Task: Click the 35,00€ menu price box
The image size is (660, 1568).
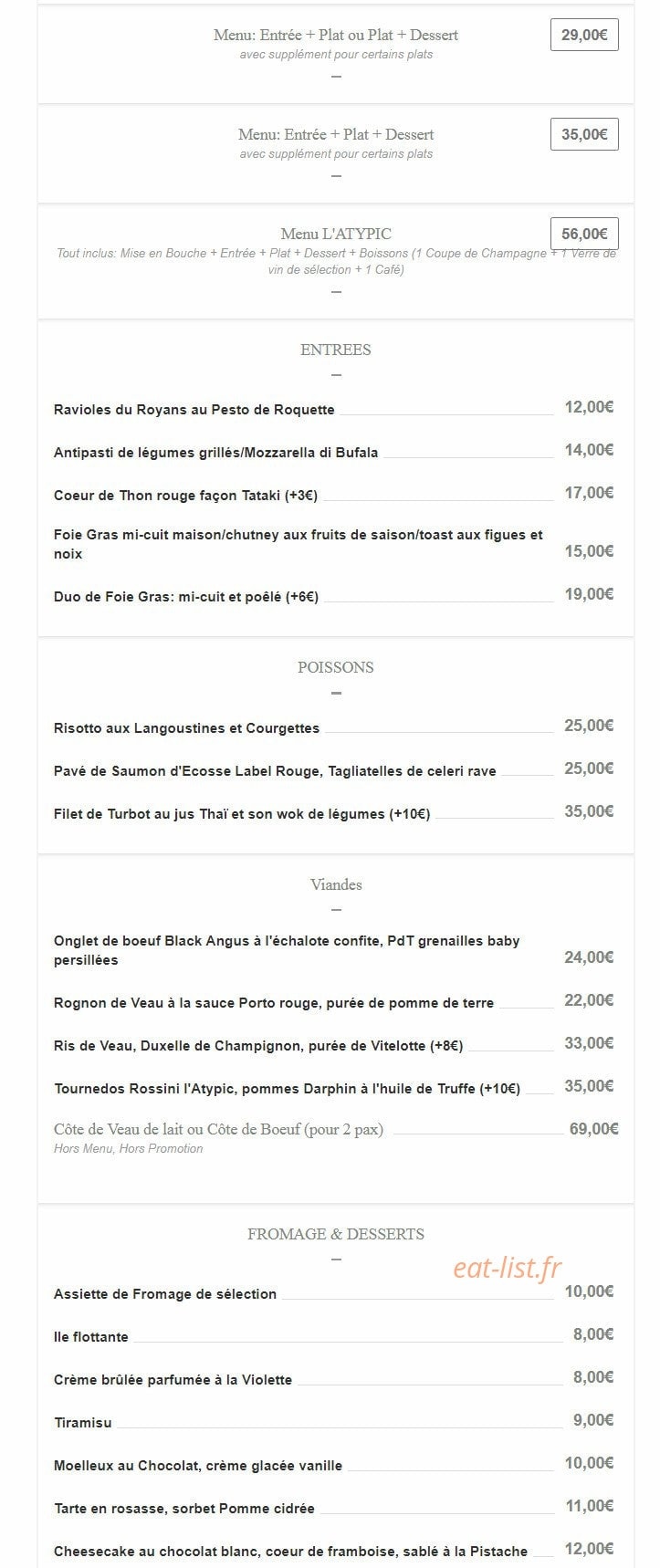Action: (584, 134)
